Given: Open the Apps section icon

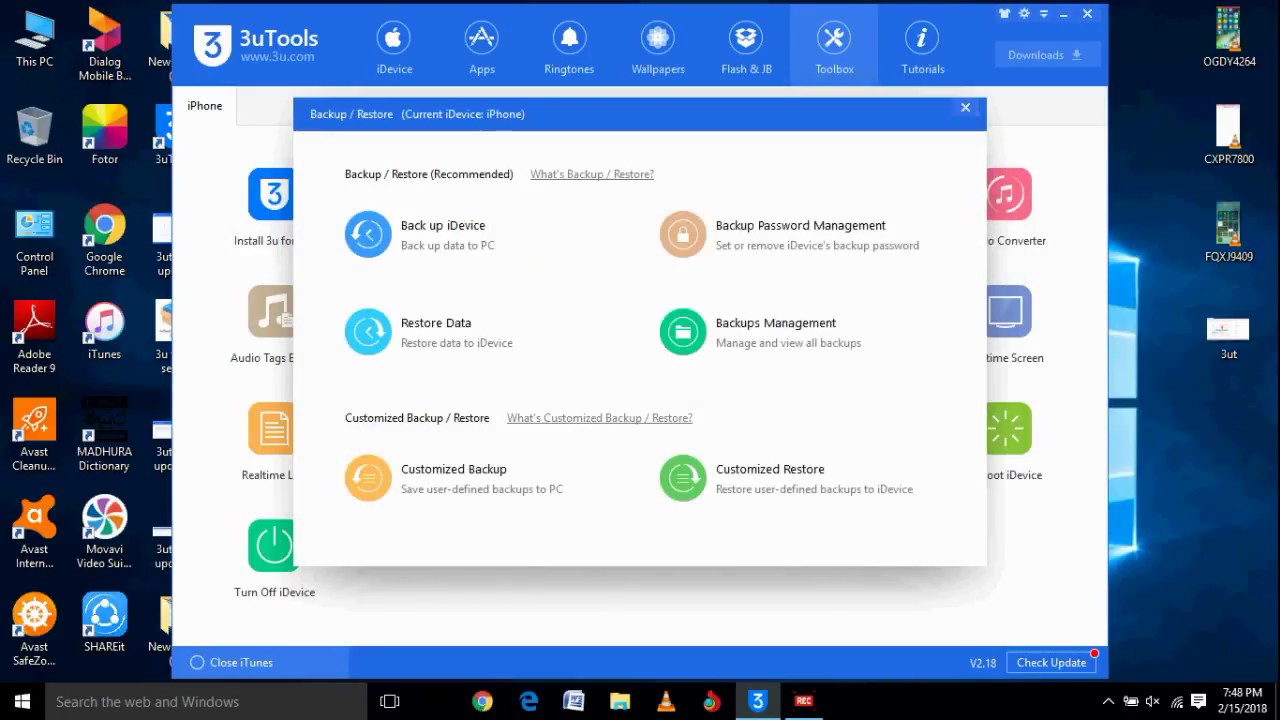Looking at the screenshot, I should (482, 39).
